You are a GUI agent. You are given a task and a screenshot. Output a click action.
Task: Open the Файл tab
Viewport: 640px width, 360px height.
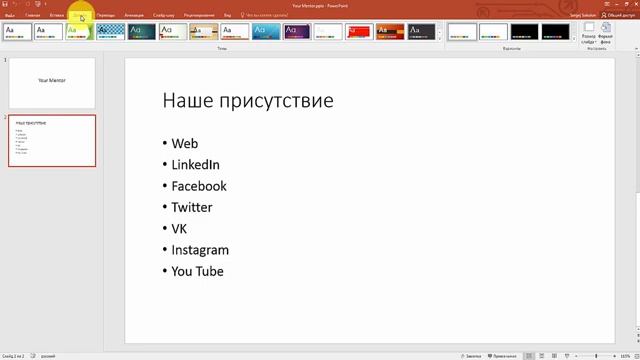tap(10, 15)
